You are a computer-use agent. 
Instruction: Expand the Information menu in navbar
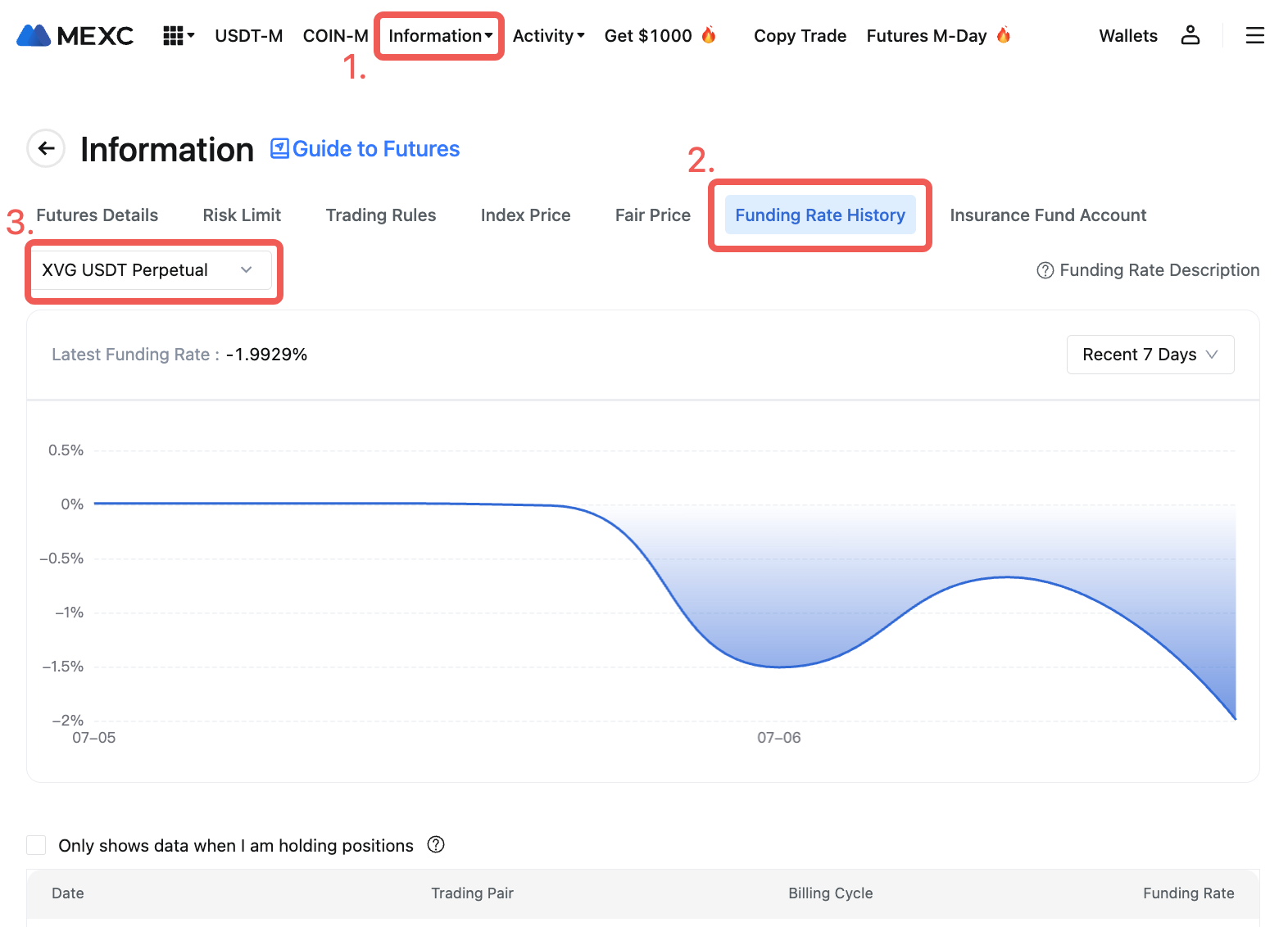(x=440, y=36)
